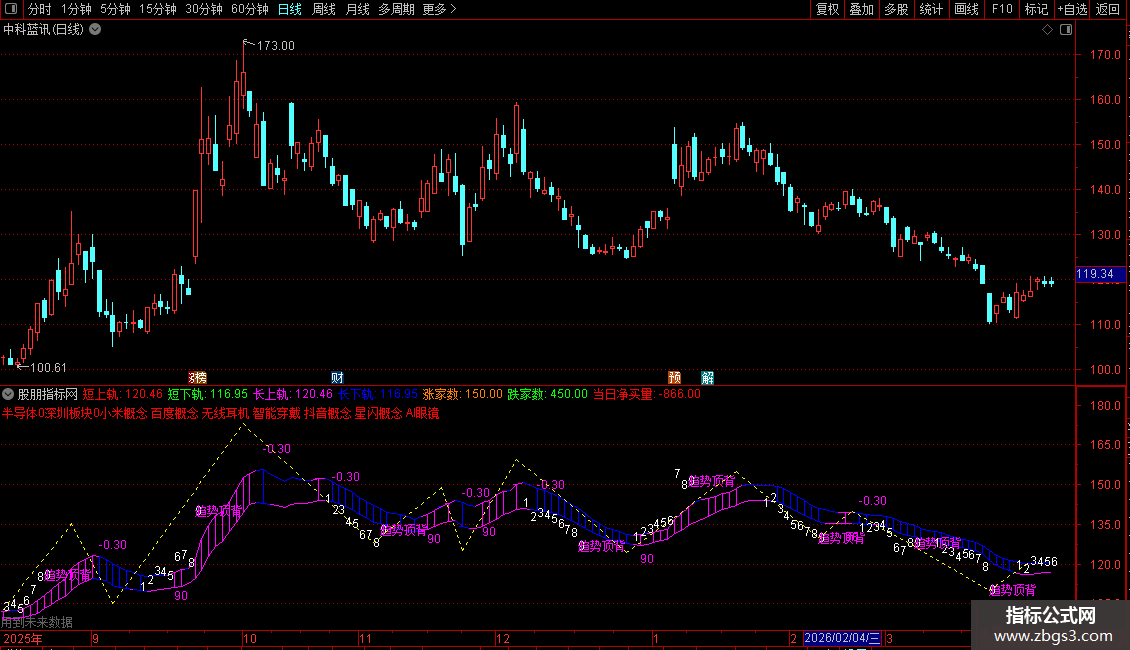The width and height of the screenshot is (1130, 650).
Task: Click the 涨家数: 150.00 value
Action: coord(463,394)
